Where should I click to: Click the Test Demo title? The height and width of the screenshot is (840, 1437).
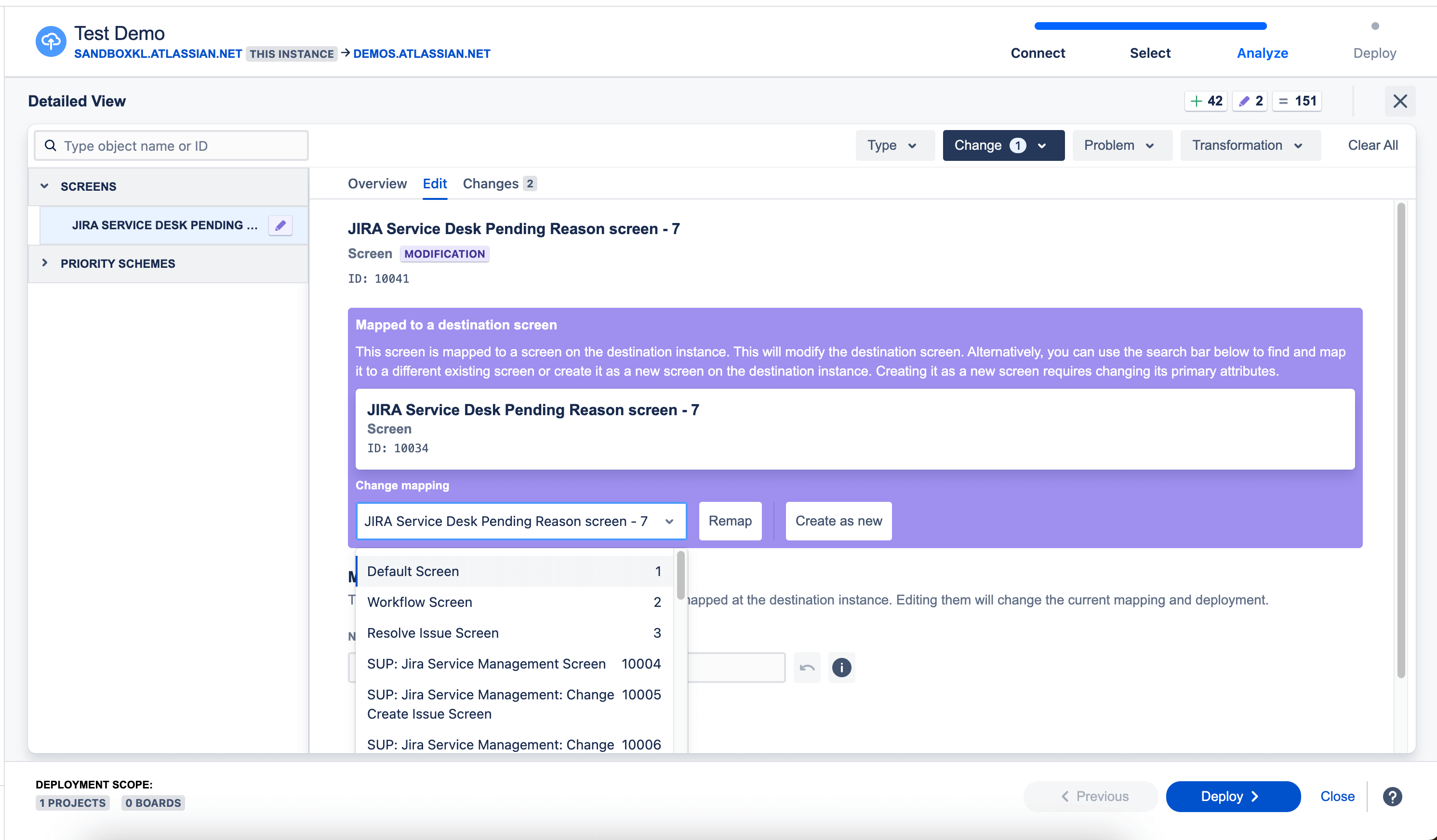119,33
